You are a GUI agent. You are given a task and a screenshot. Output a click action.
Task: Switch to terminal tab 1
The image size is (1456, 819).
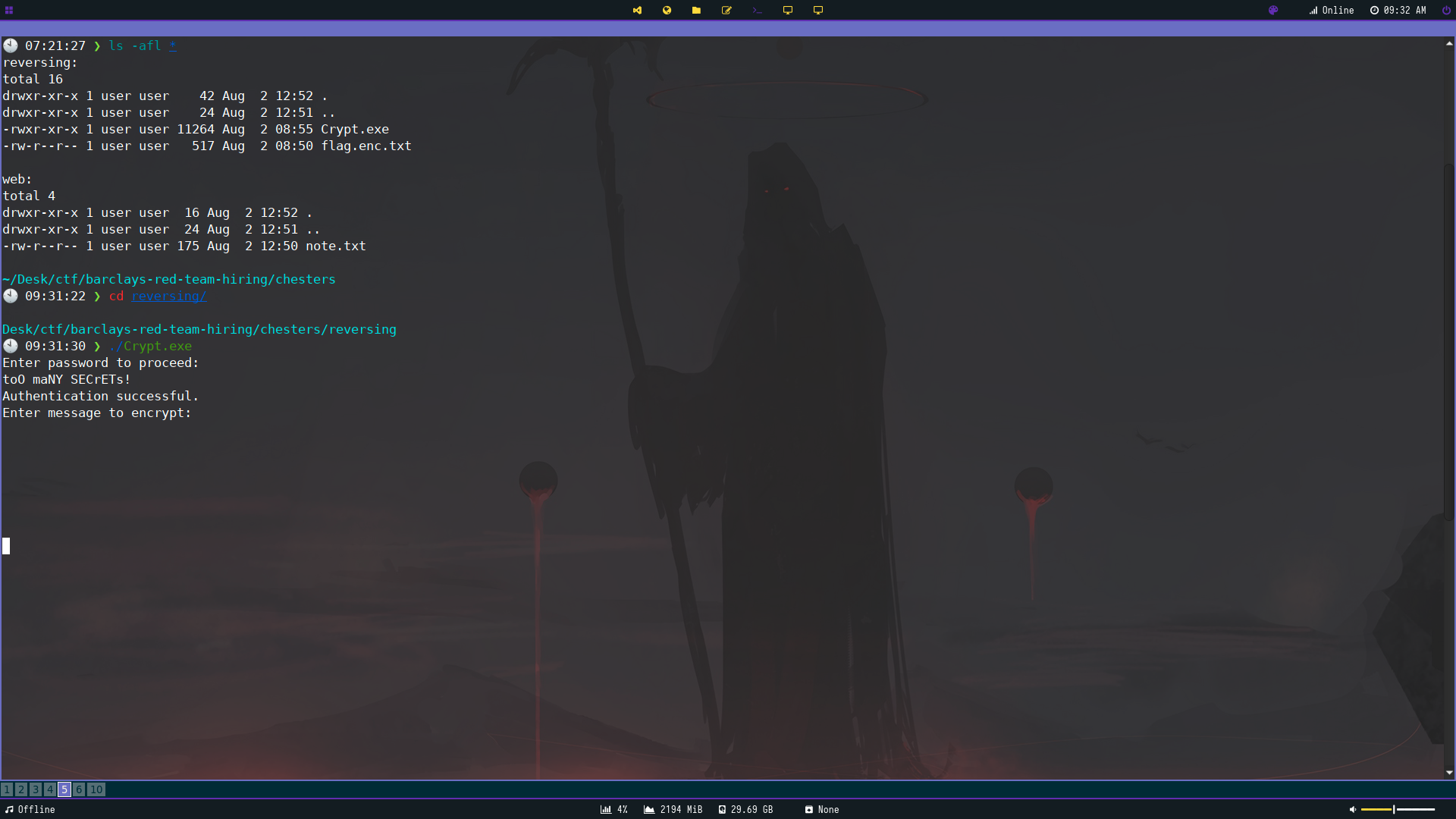tap(7, 789)
